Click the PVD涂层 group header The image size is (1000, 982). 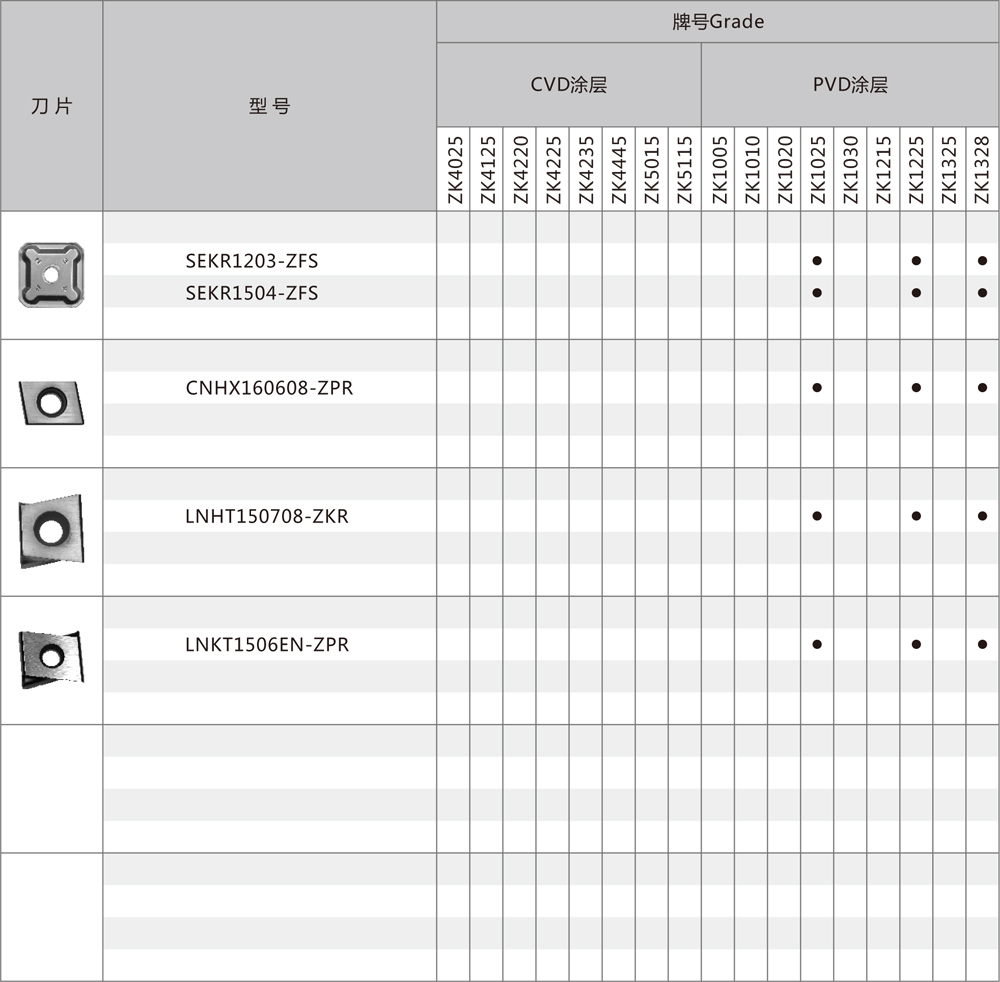coord(850,85)
